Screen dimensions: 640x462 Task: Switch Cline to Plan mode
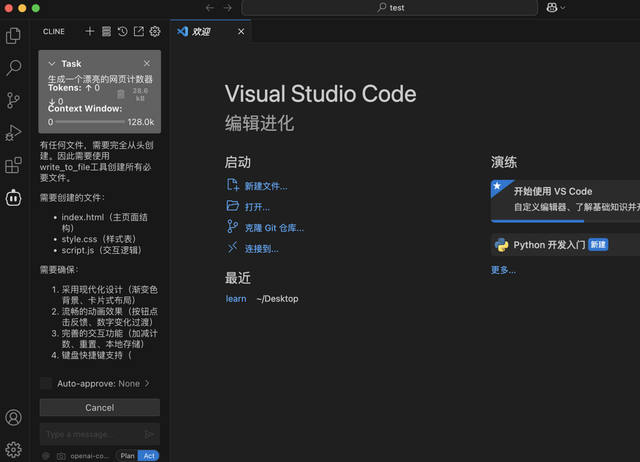127,455
